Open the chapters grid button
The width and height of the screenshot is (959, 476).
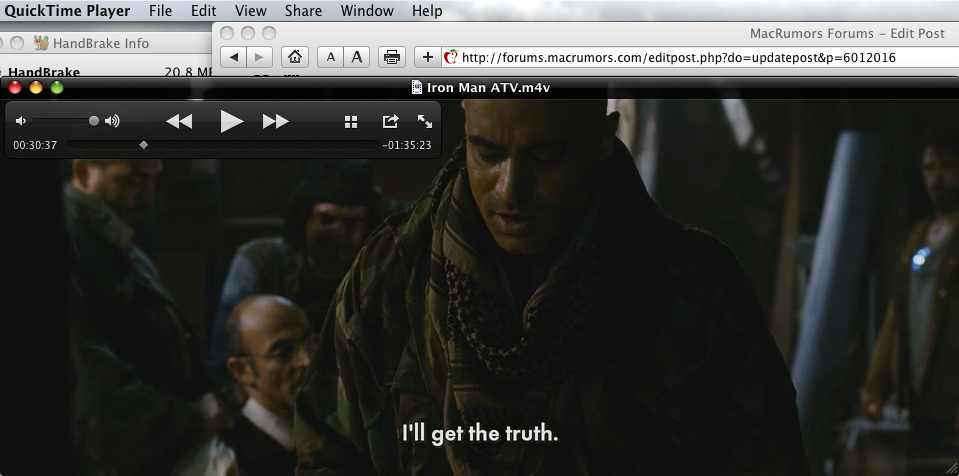[351, 122]
